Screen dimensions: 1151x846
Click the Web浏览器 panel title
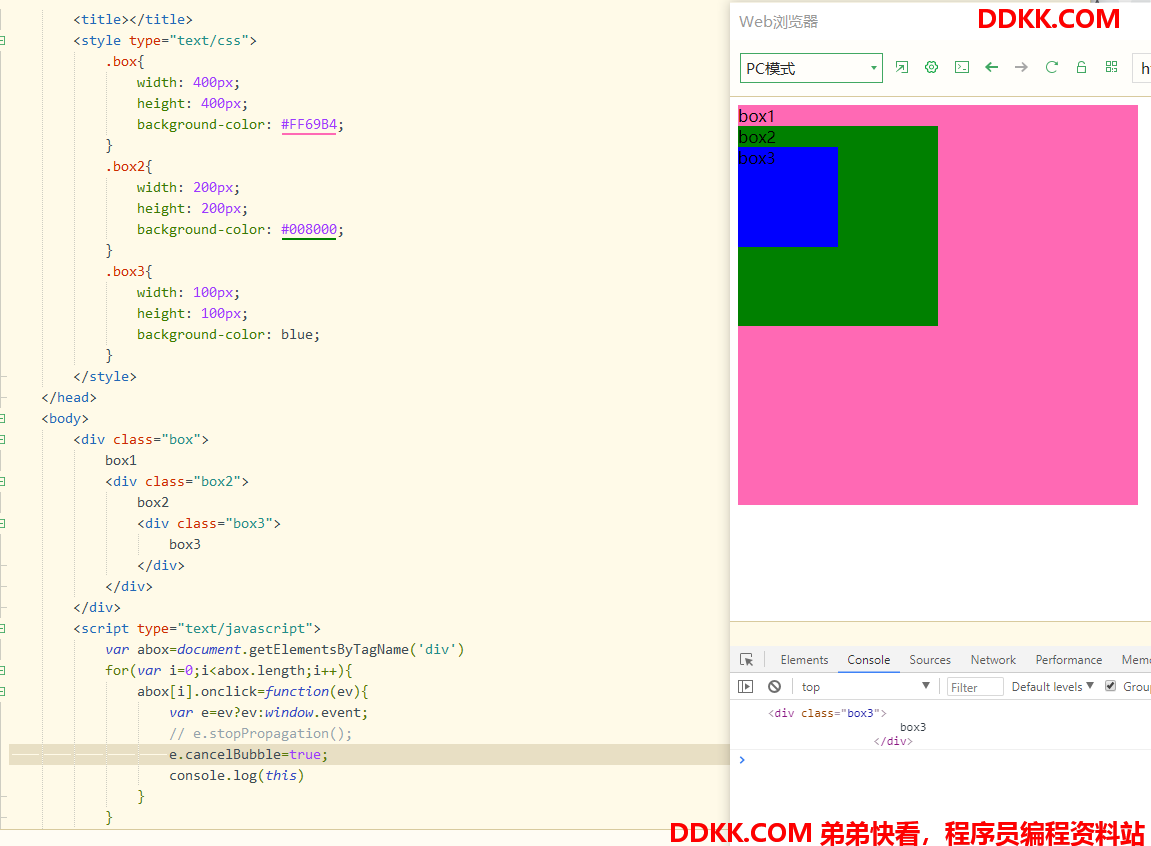(778, 21)
